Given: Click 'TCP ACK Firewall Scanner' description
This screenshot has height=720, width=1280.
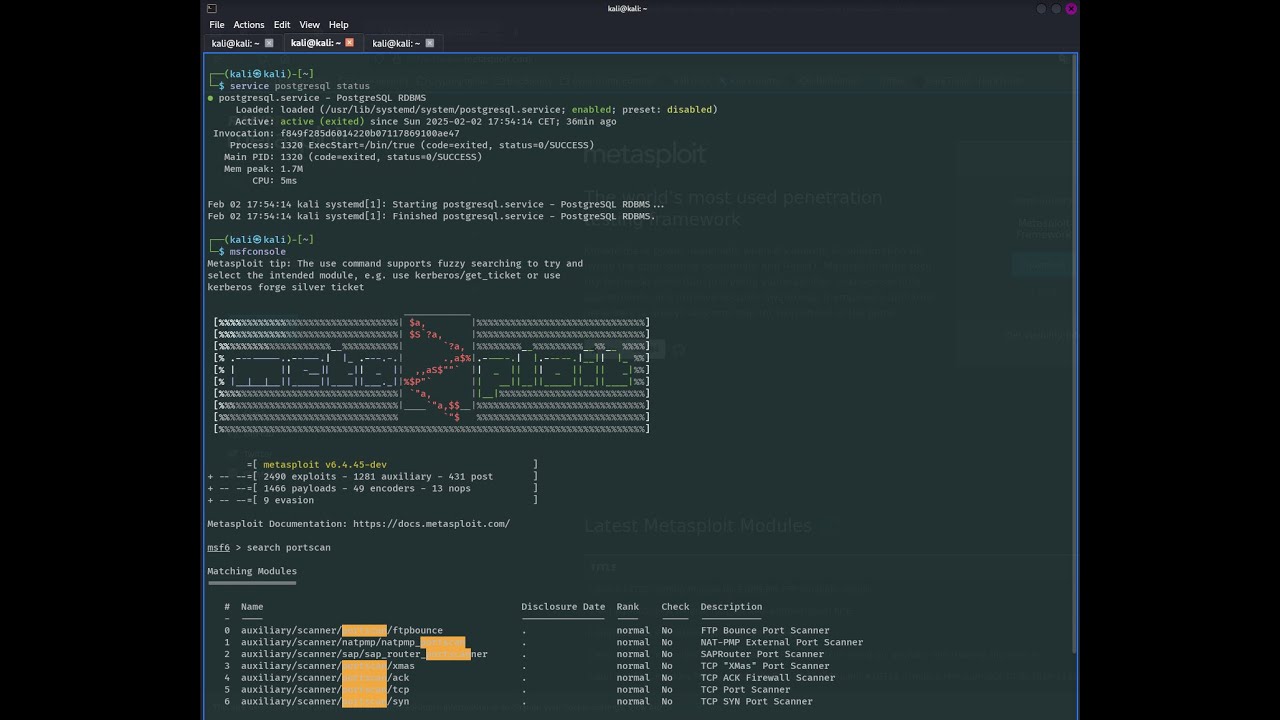Looking at the screenshot, I should pyautogui.click(x=768, y=678).
